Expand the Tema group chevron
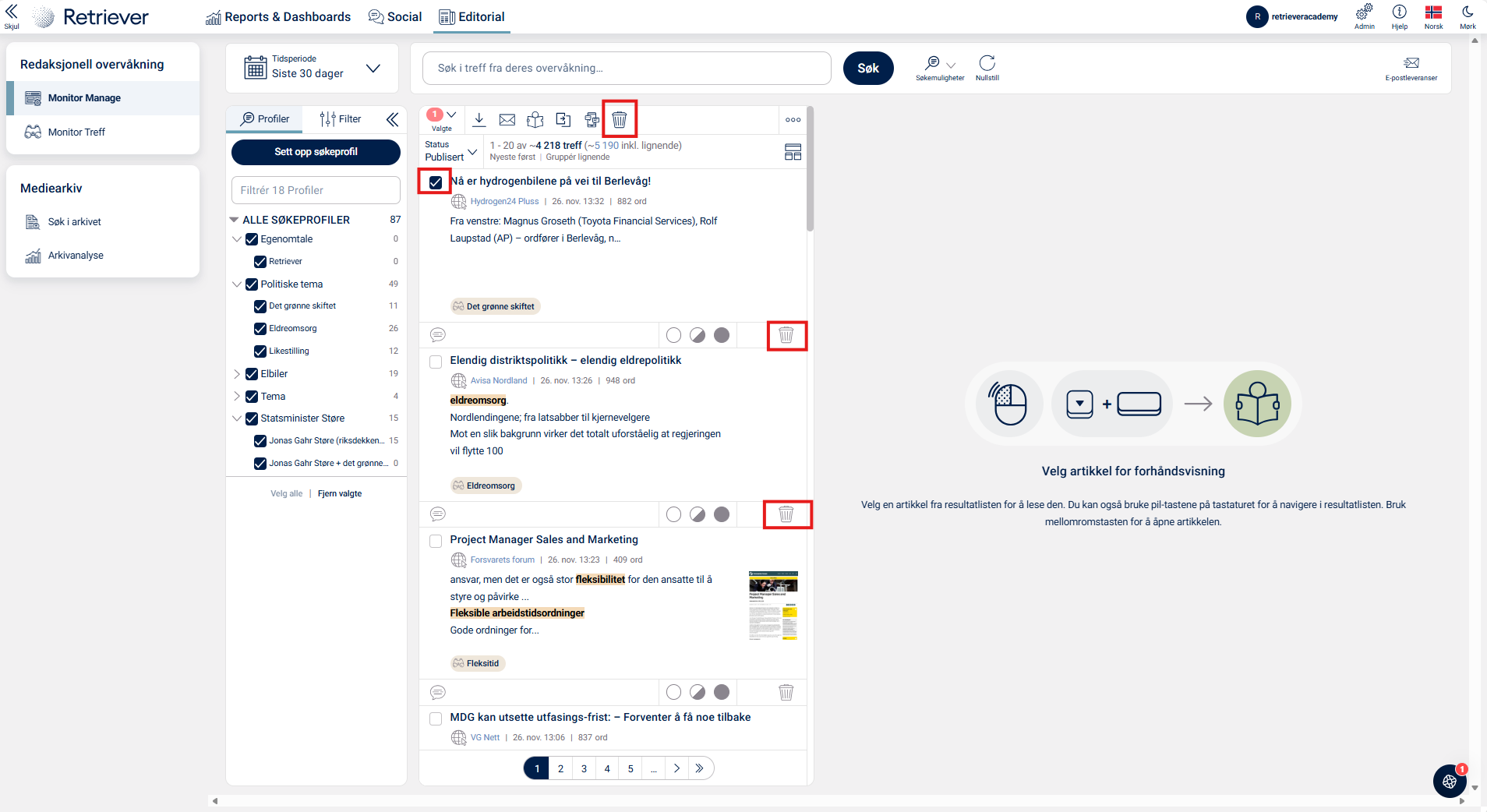 237,397
